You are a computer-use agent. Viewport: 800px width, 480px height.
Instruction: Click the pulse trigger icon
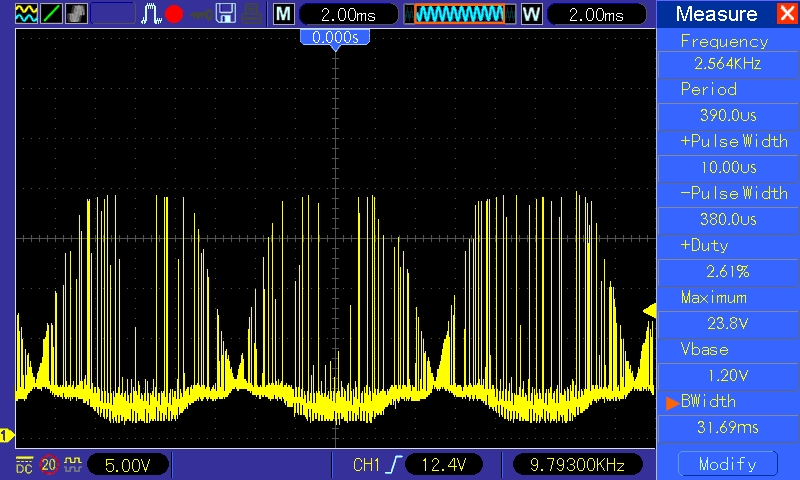[151, 14]
